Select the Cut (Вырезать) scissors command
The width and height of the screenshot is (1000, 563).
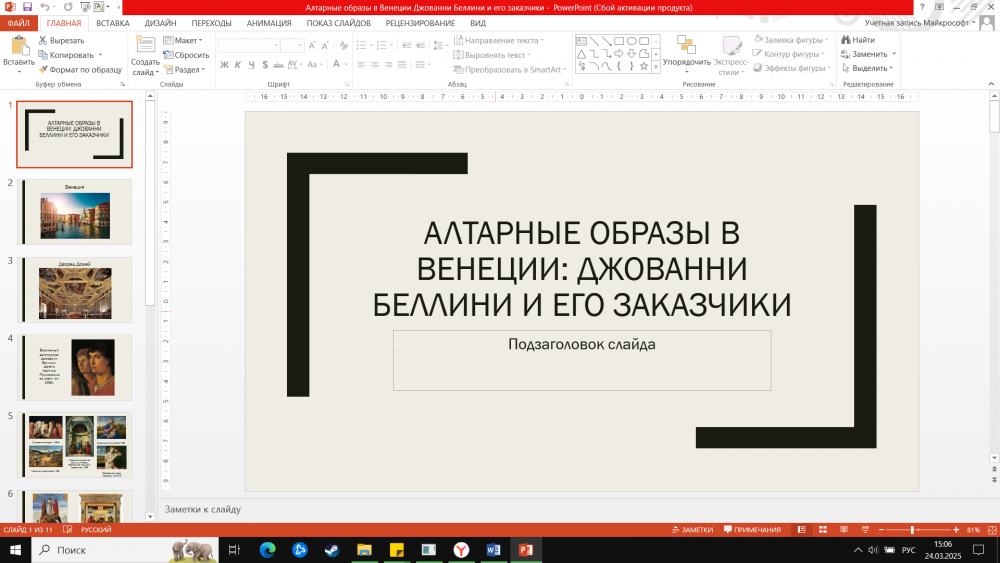[61, 40]
